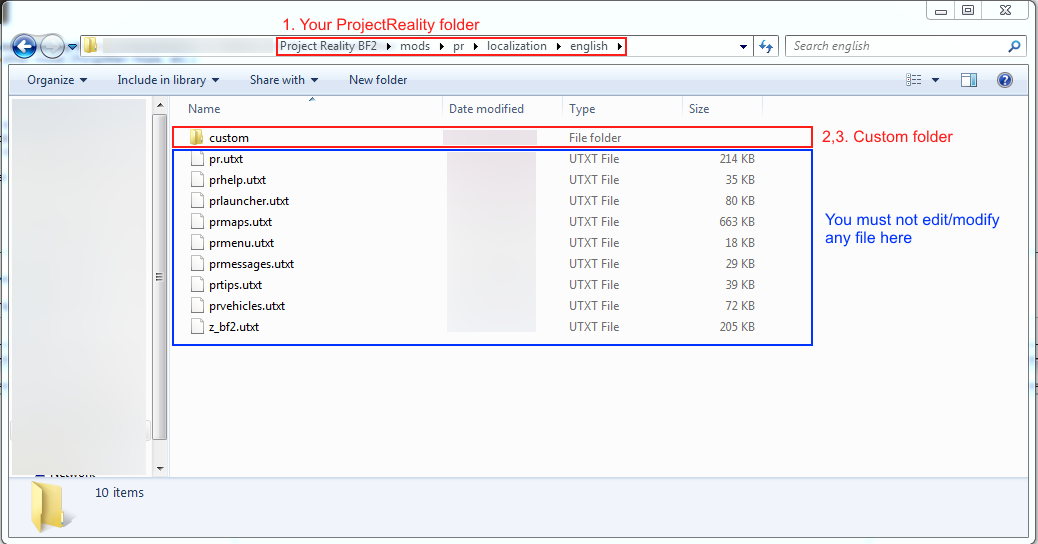This screenshot has width=1038, height=544.
Task: Select the custom folder icon
Action: 197,138
